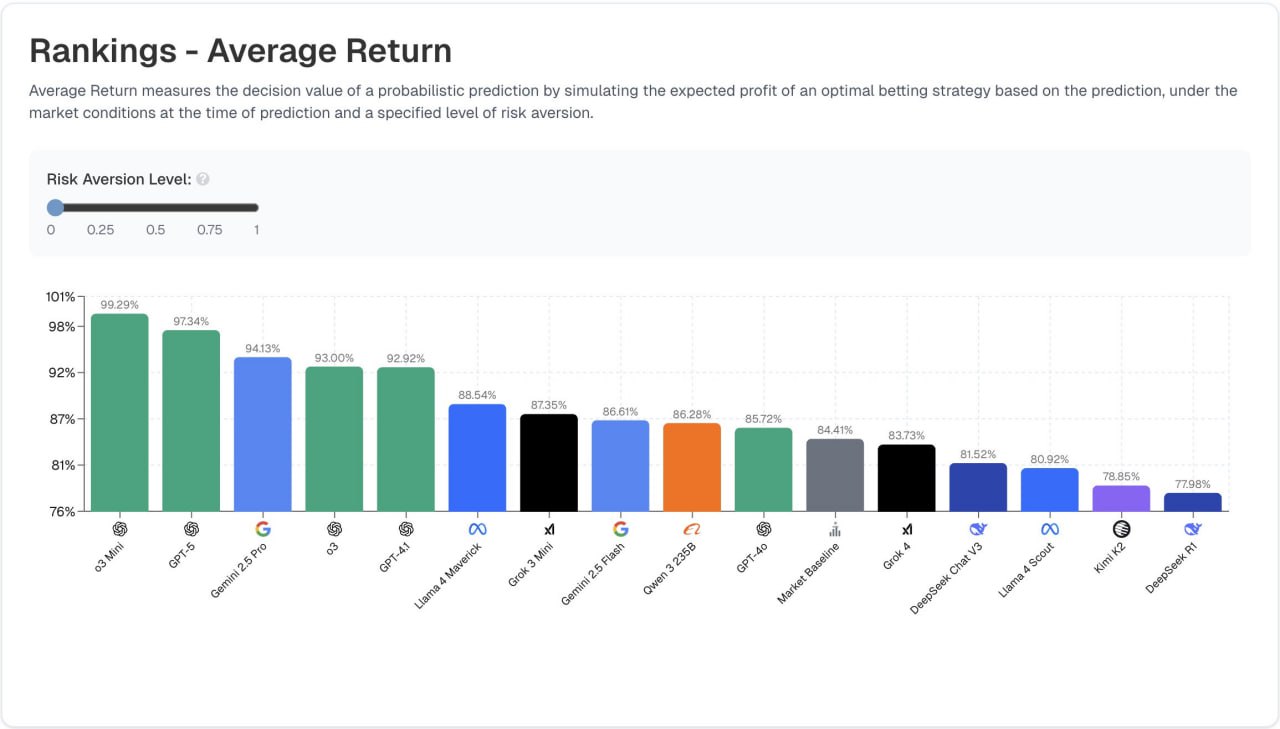
Task: Click the OpenAI icon under GPT-4o bar
Action: [x=764, y=529]
